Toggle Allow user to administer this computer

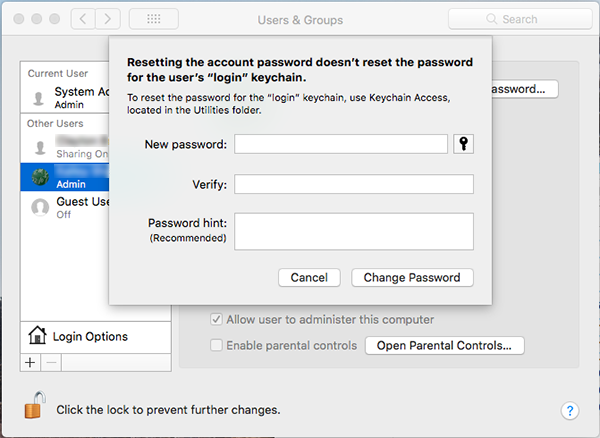(216, 319)
